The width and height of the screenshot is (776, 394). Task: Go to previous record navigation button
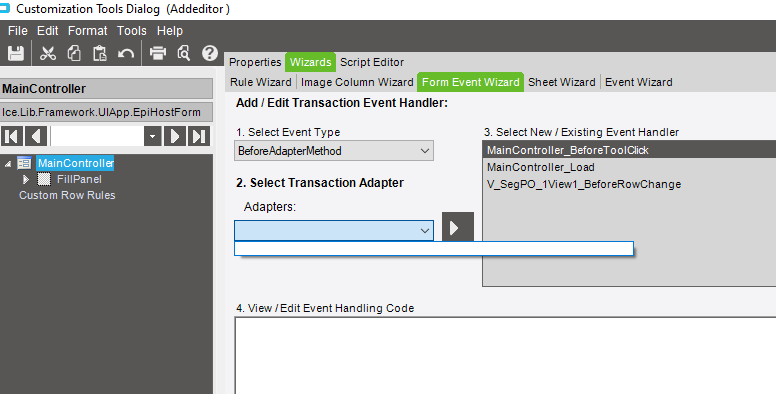pos(36,136)
